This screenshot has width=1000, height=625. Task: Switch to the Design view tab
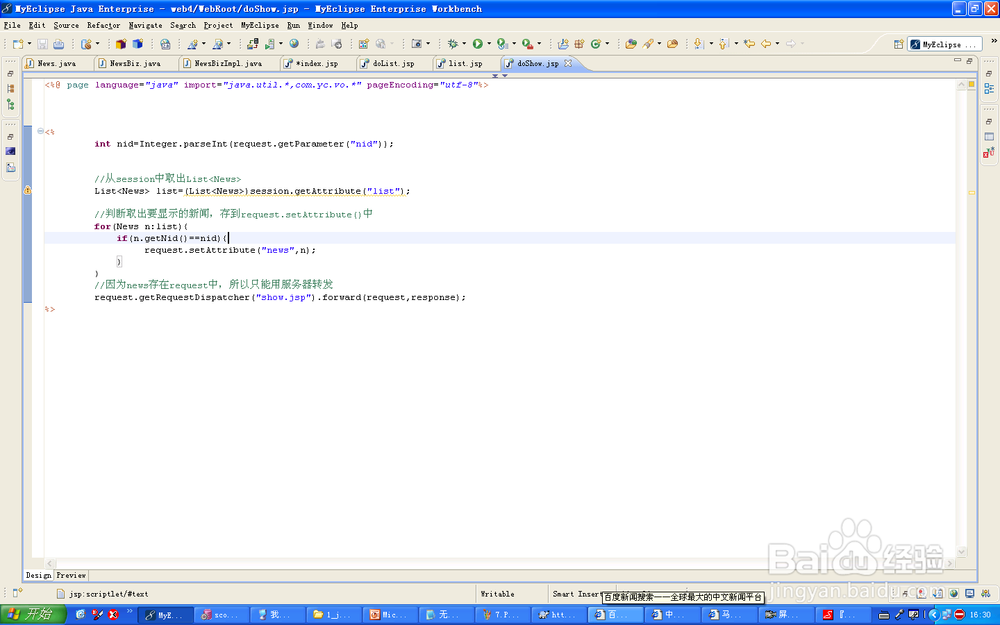38,575
